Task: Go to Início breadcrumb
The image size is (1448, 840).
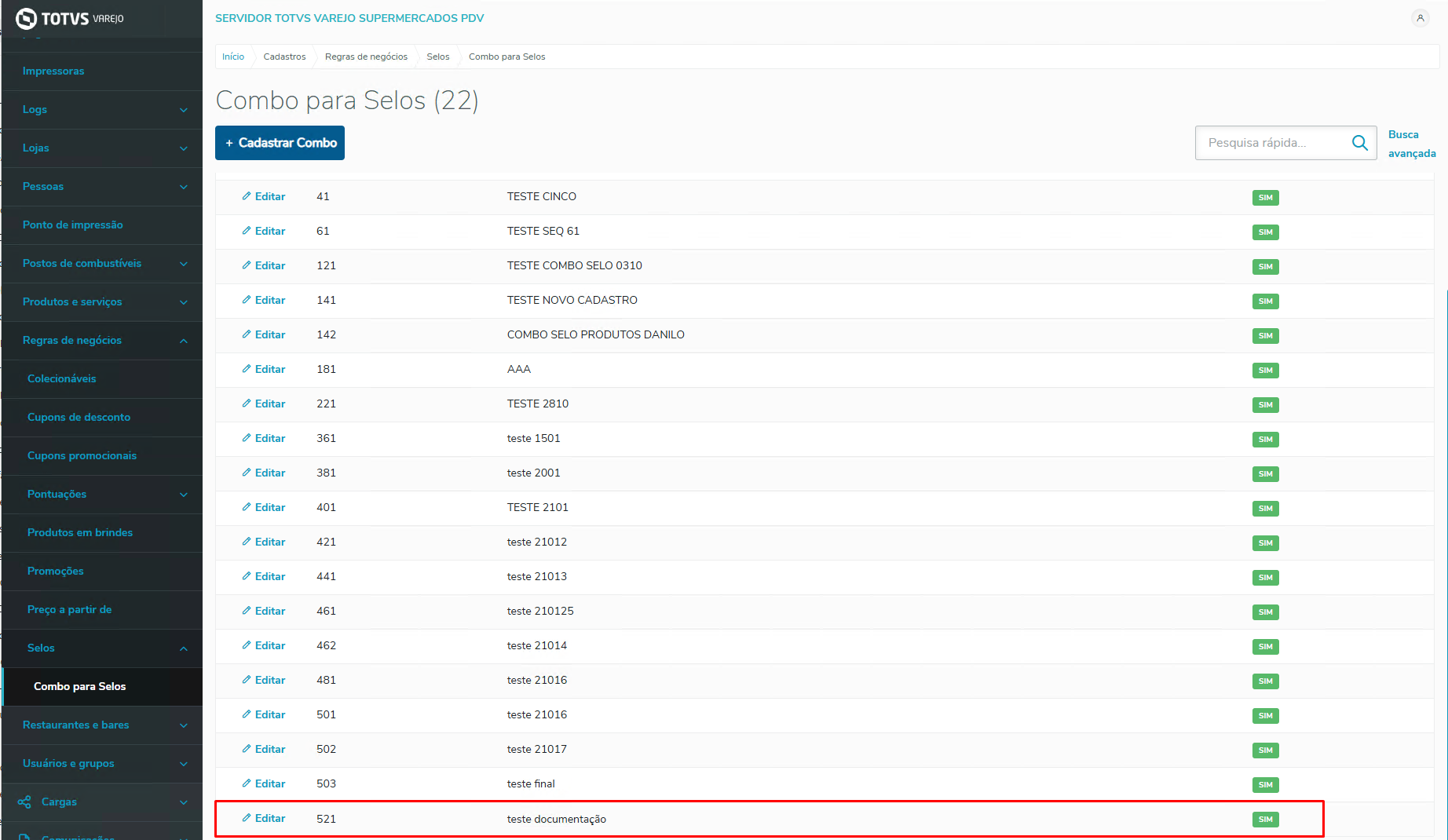Action: coord(233,57)
